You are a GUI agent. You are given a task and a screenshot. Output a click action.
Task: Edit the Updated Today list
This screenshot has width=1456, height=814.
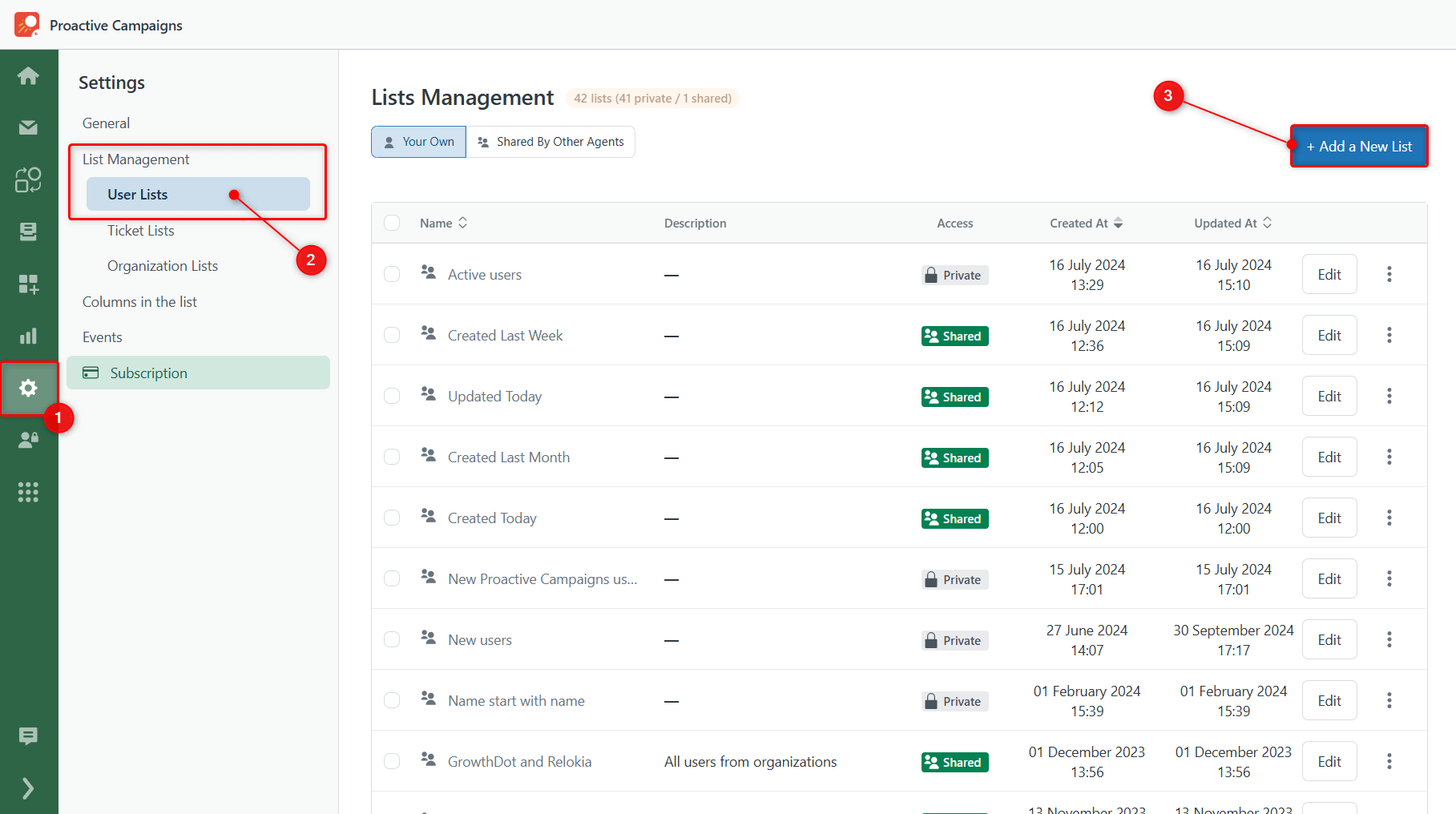click(1329, 396)
